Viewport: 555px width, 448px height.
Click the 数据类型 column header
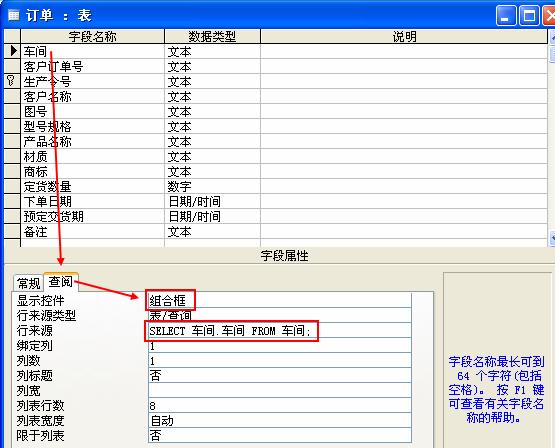pyautogui.click(x=212, y=36)
